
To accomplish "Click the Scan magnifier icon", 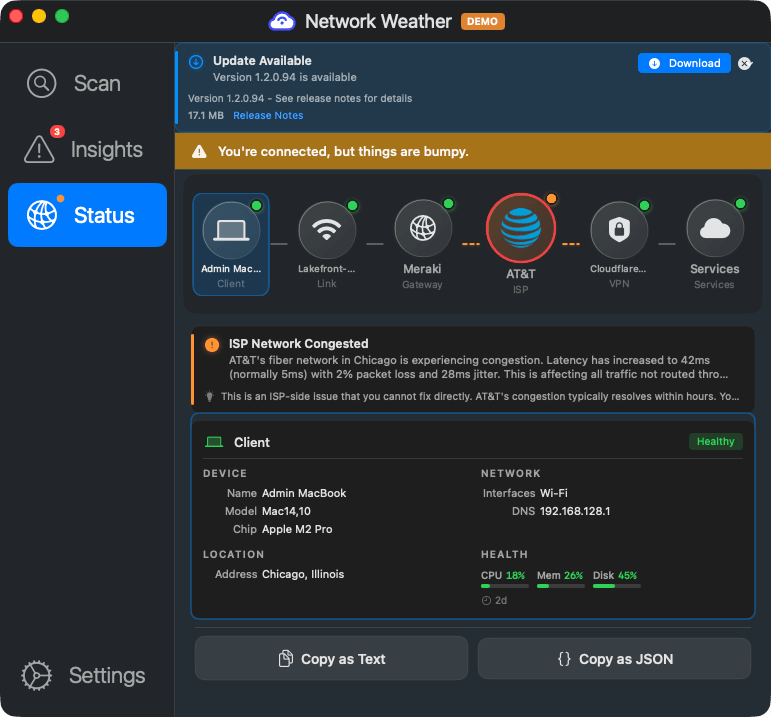I will 41,84.
